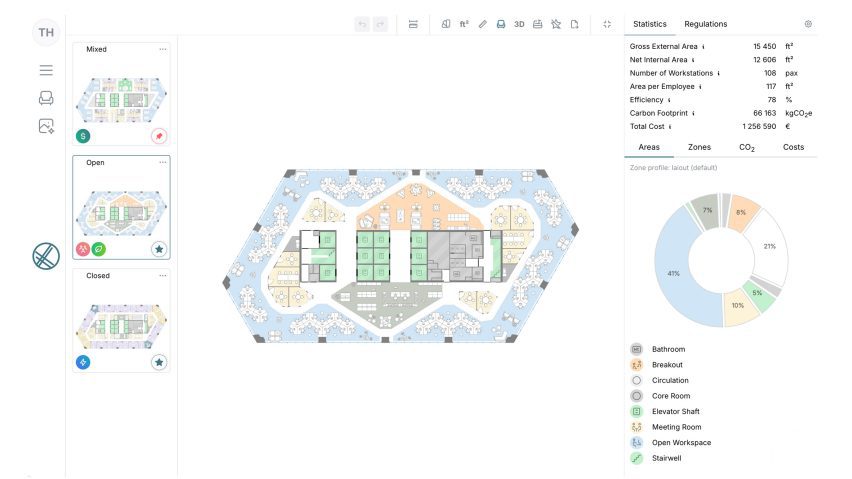The image size is (852, 479).
Task: Click the undo arrow in the toolbar
Action: [x=362, y=24]
